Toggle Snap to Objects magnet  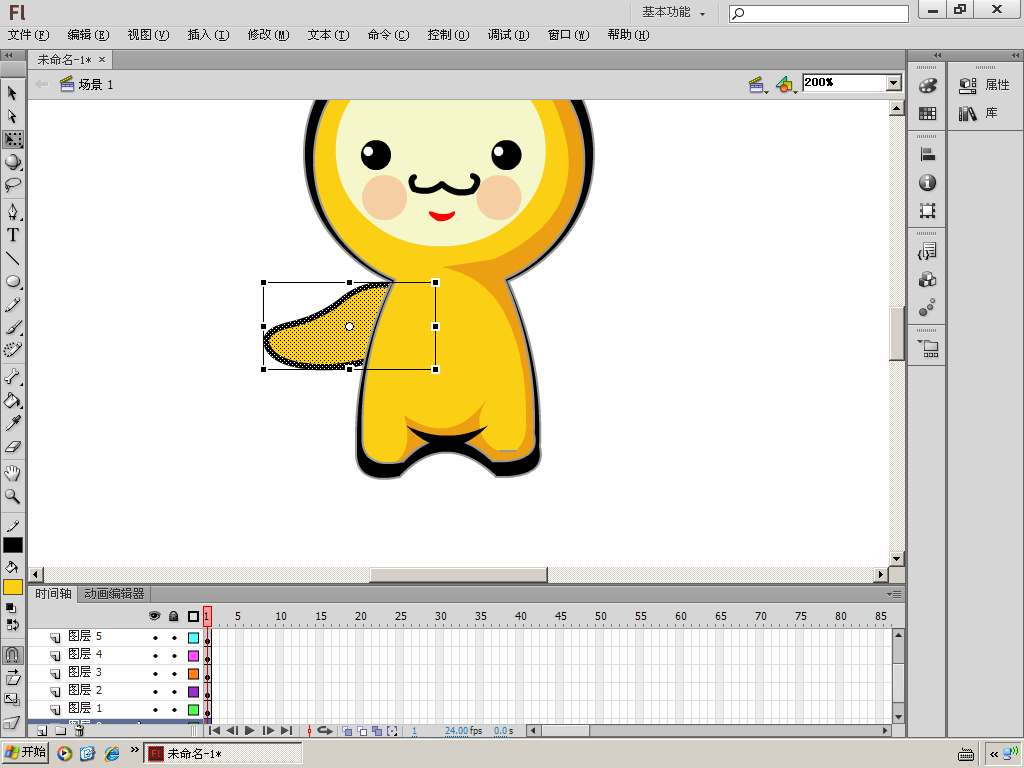click(x=12, y=655)
